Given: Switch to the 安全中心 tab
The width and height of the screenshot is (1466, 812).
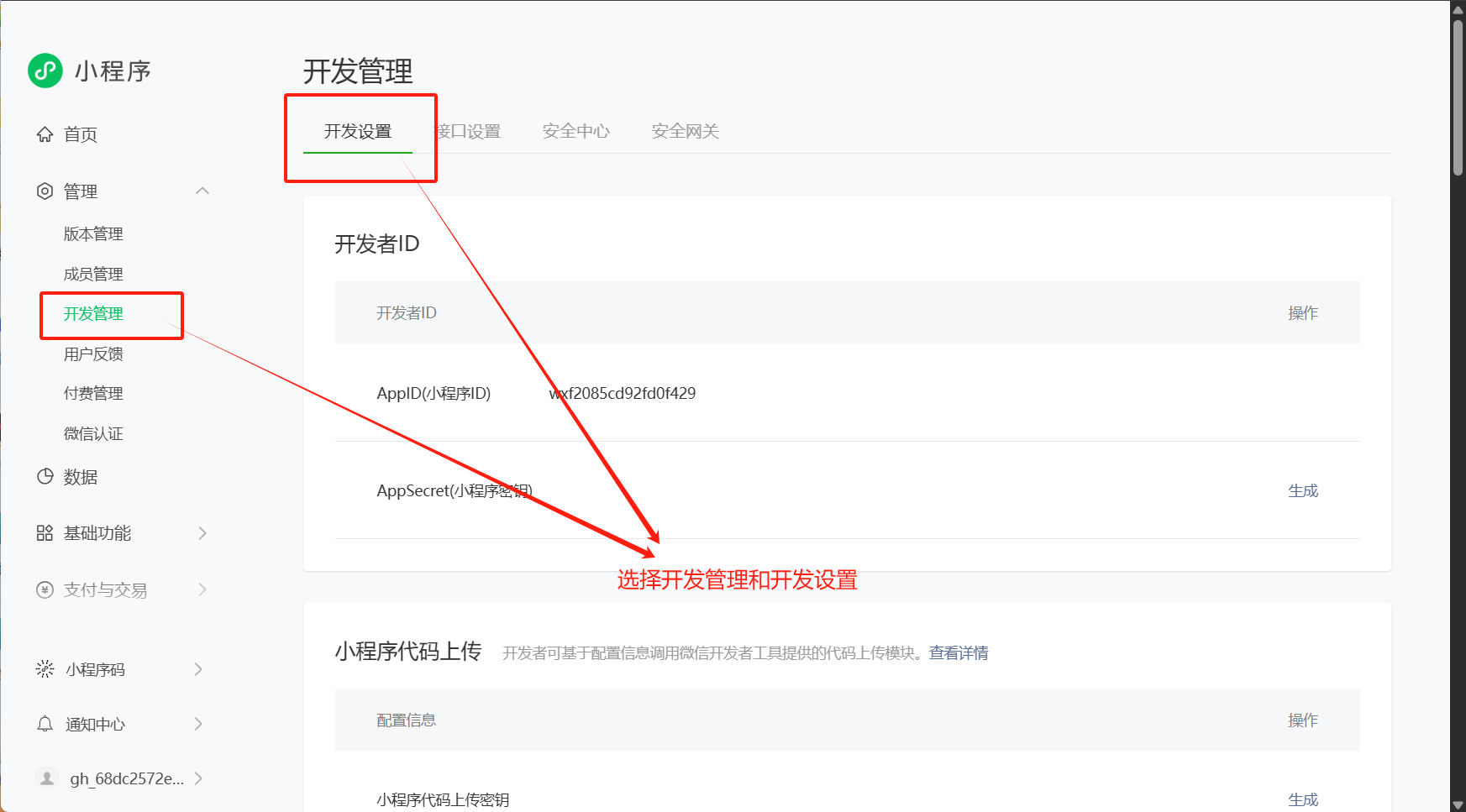Looking at the screenshot, I should coord(576,131).
